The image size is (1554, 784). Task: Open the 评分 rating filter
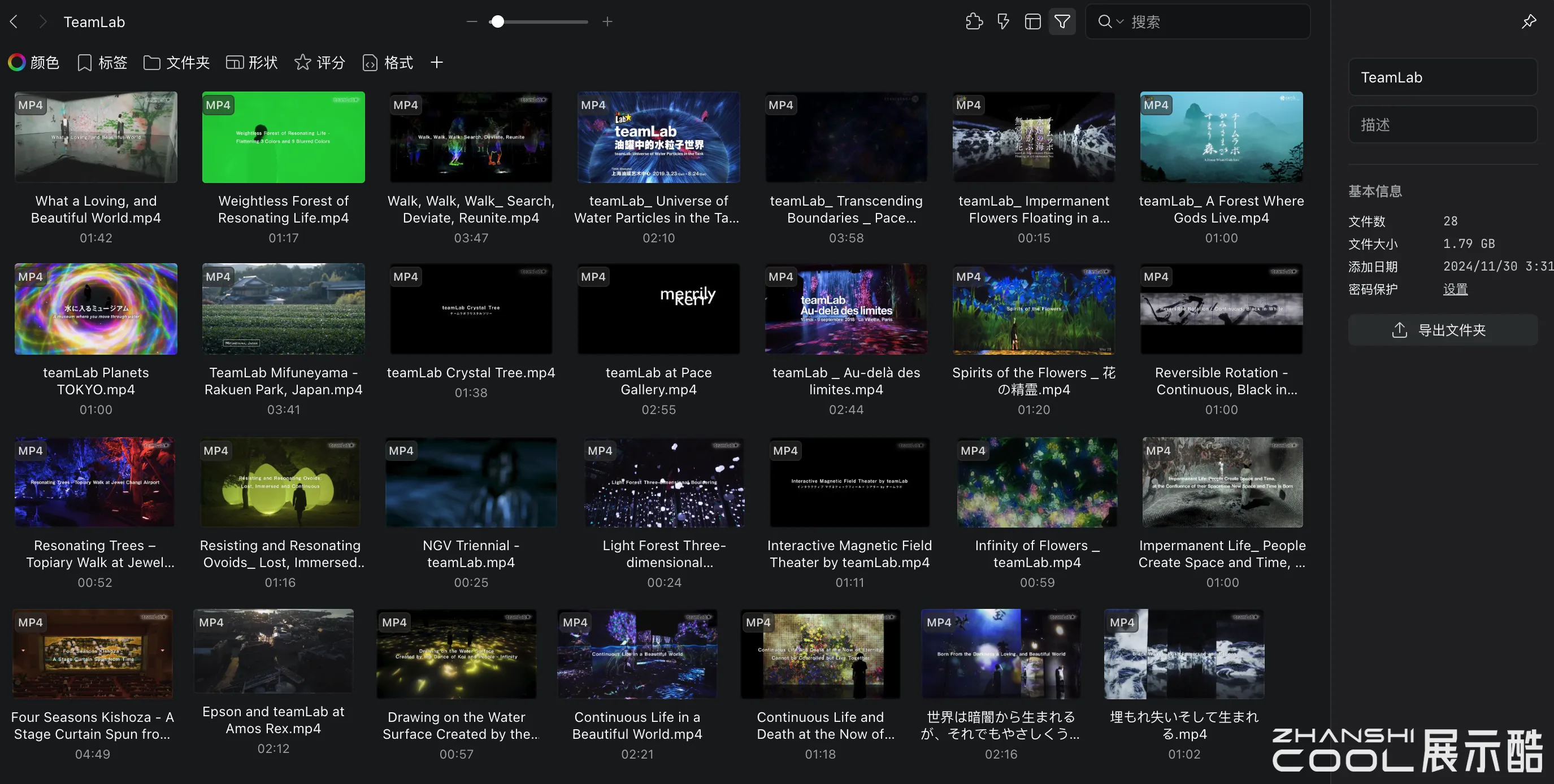click(x=320, y=62)
